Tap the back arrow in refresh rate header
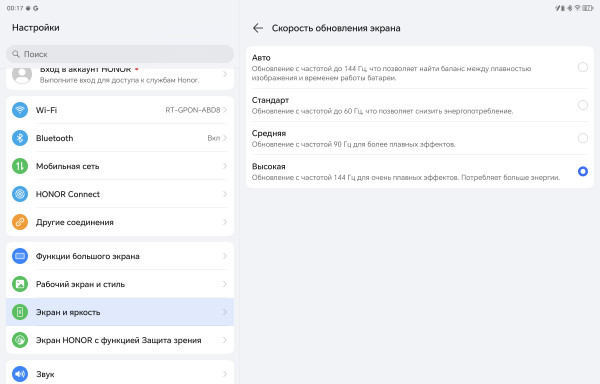The width and height of the screenshot is (600, 384). (258, 28)
